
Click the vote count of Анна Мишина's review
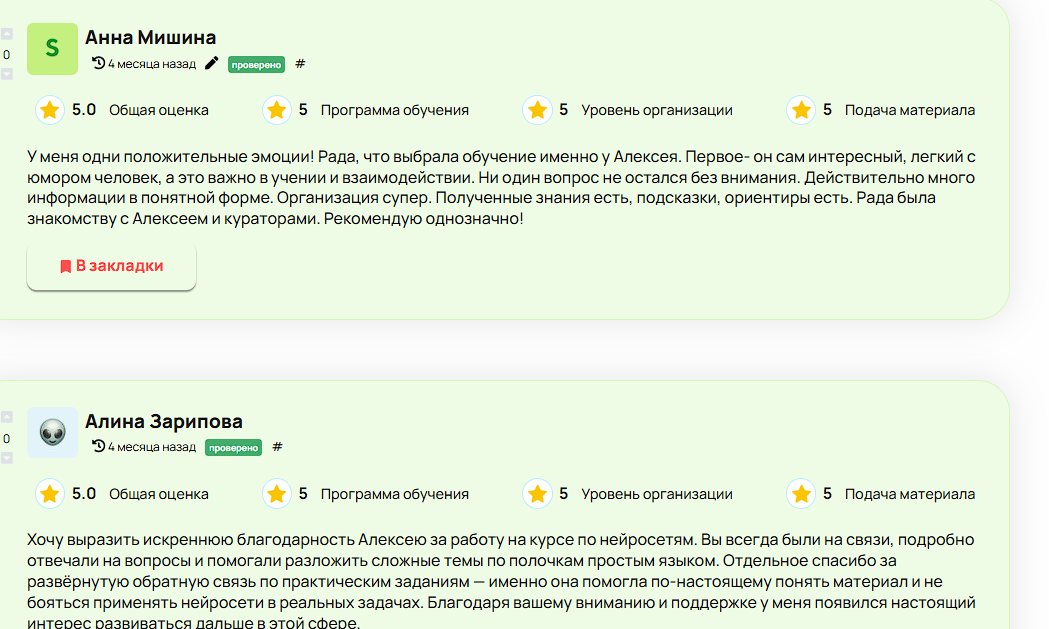[7, 55]
